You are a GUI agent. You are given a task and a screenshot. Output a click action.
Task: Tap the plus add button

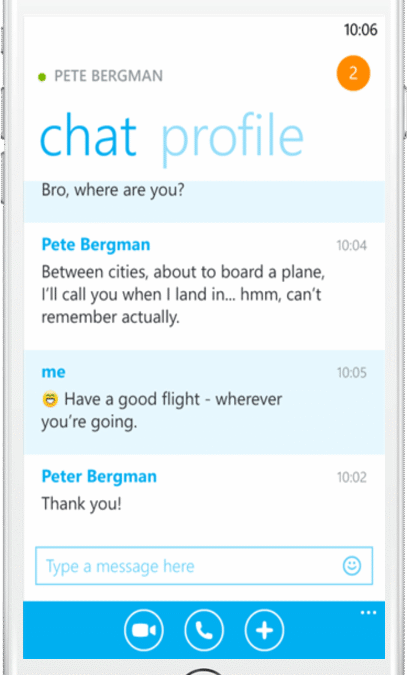click(x=264, y=630)
